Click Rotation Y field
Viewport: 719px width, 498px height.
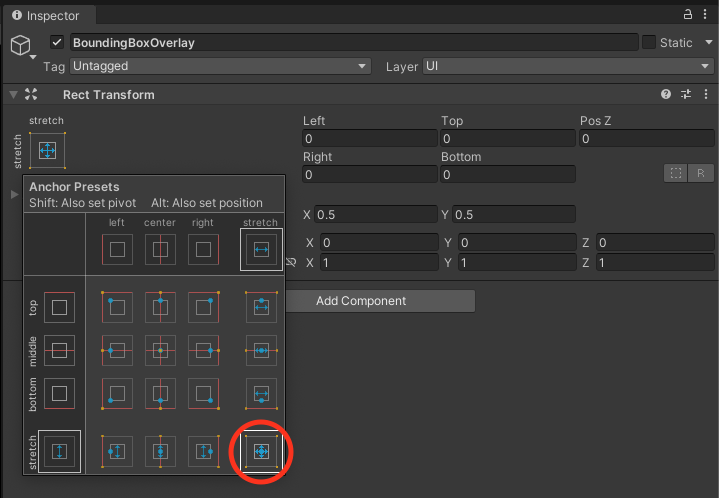(x=517, y=243)
